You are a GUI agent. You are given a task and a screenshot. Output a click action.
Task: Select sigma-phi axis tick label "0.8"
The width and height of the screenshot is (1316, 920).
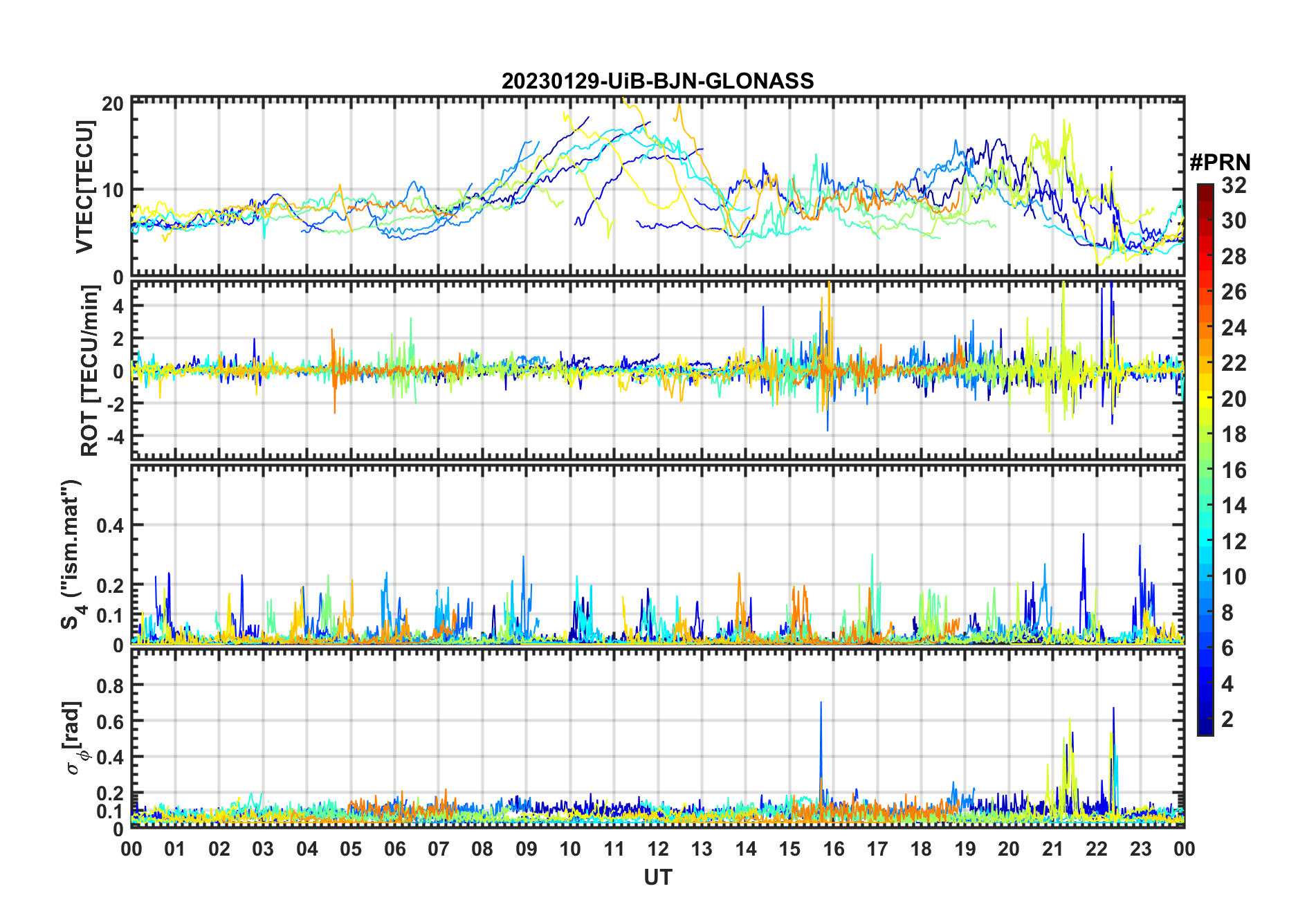[x=111, y=686]
